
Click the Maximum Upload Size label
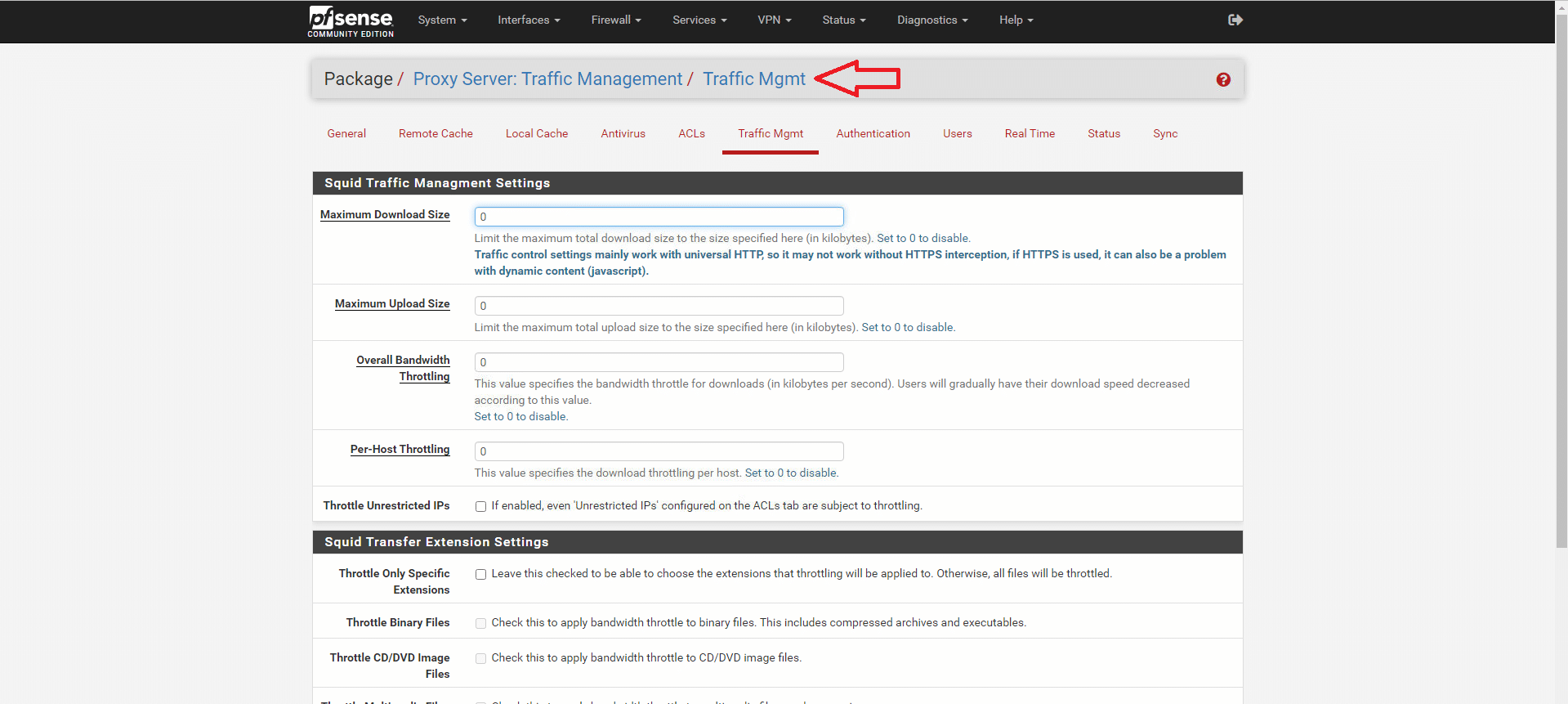coord(392,303)
